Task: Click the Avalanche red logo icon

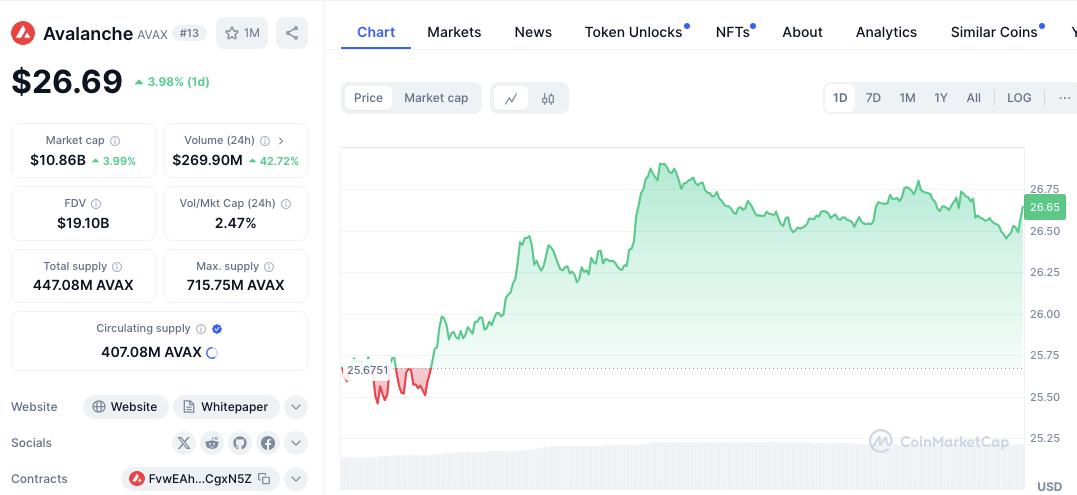Action: (23, 33)
